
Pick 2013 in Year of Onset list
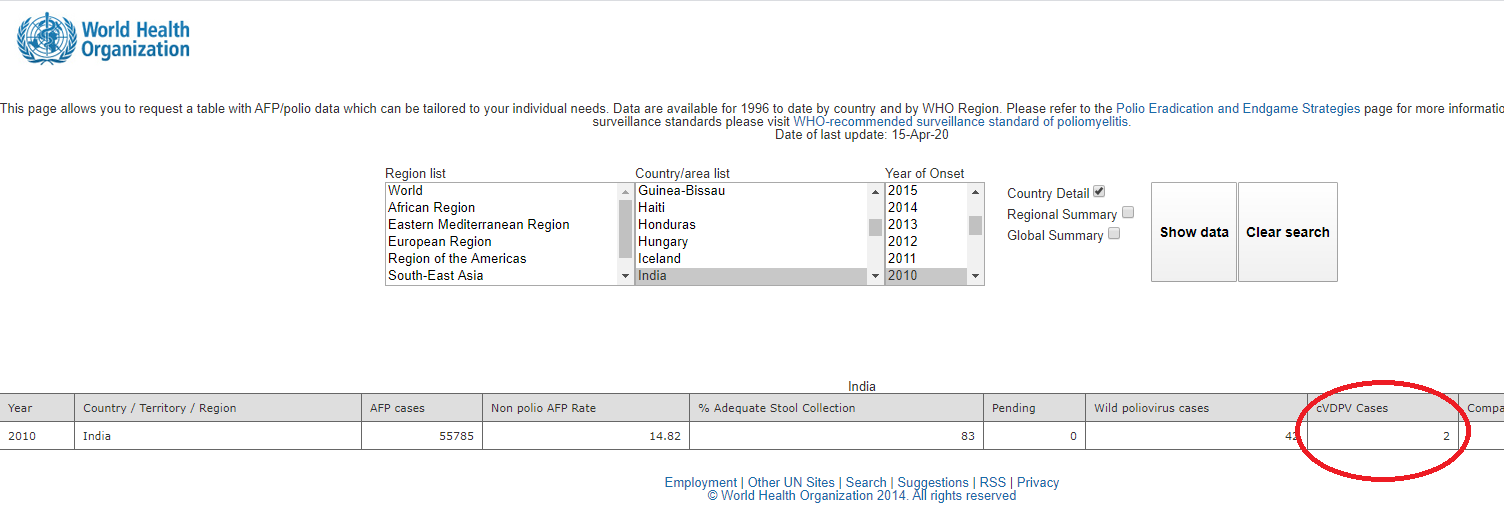[902, 225]
